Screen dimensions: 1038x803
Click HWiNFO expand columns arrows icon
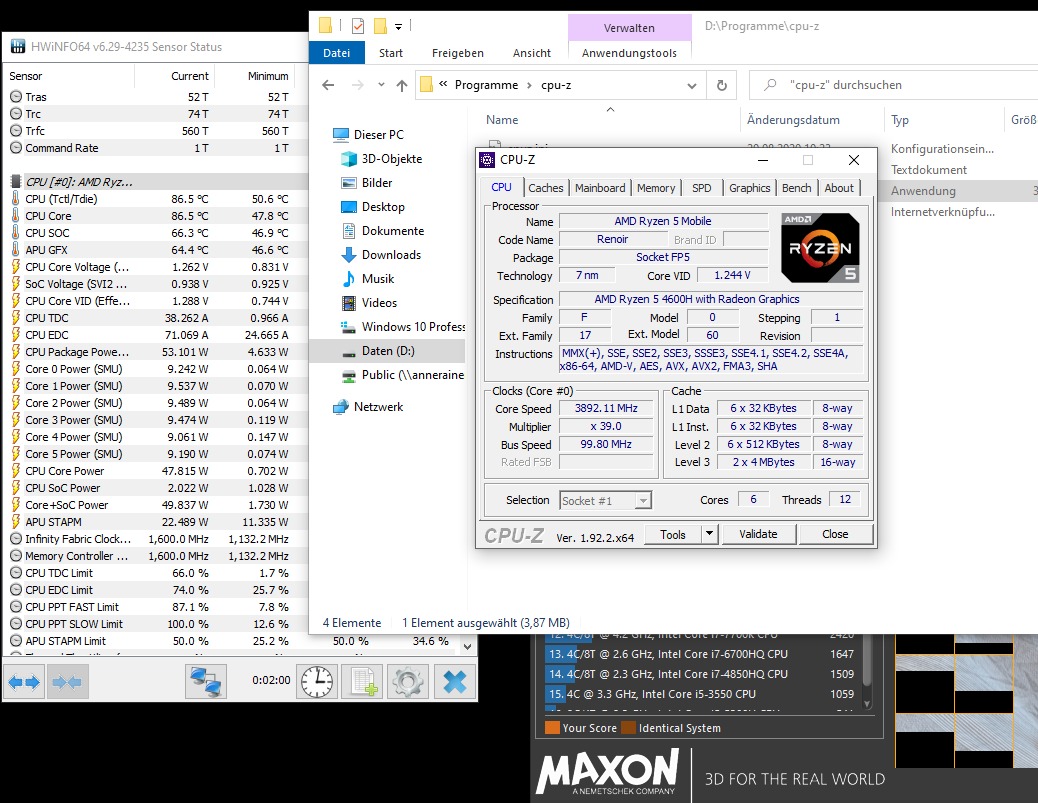(x=24, y=681)
